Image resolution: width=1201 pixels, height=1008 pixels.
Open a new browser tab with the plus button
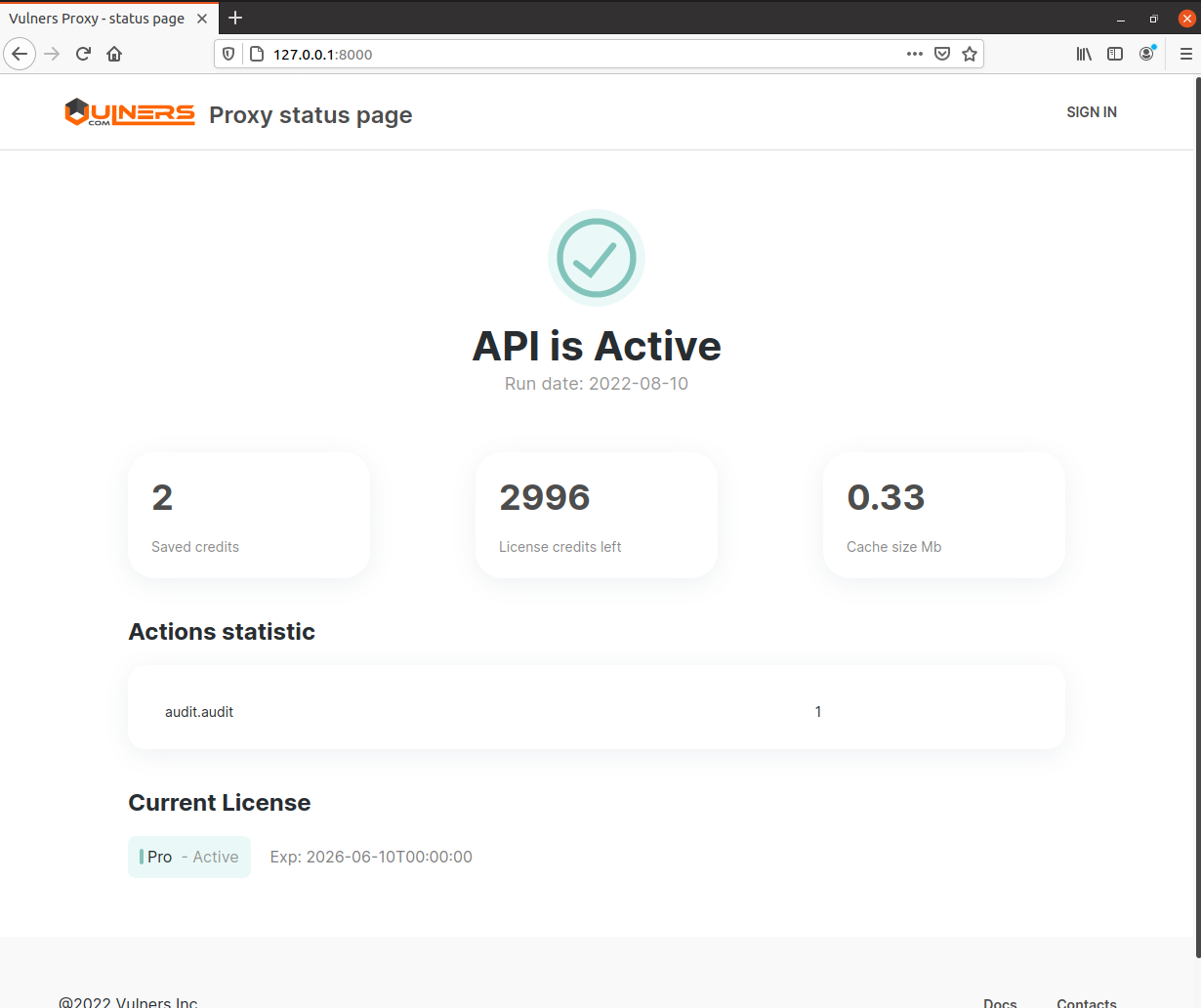pos(235,18)
